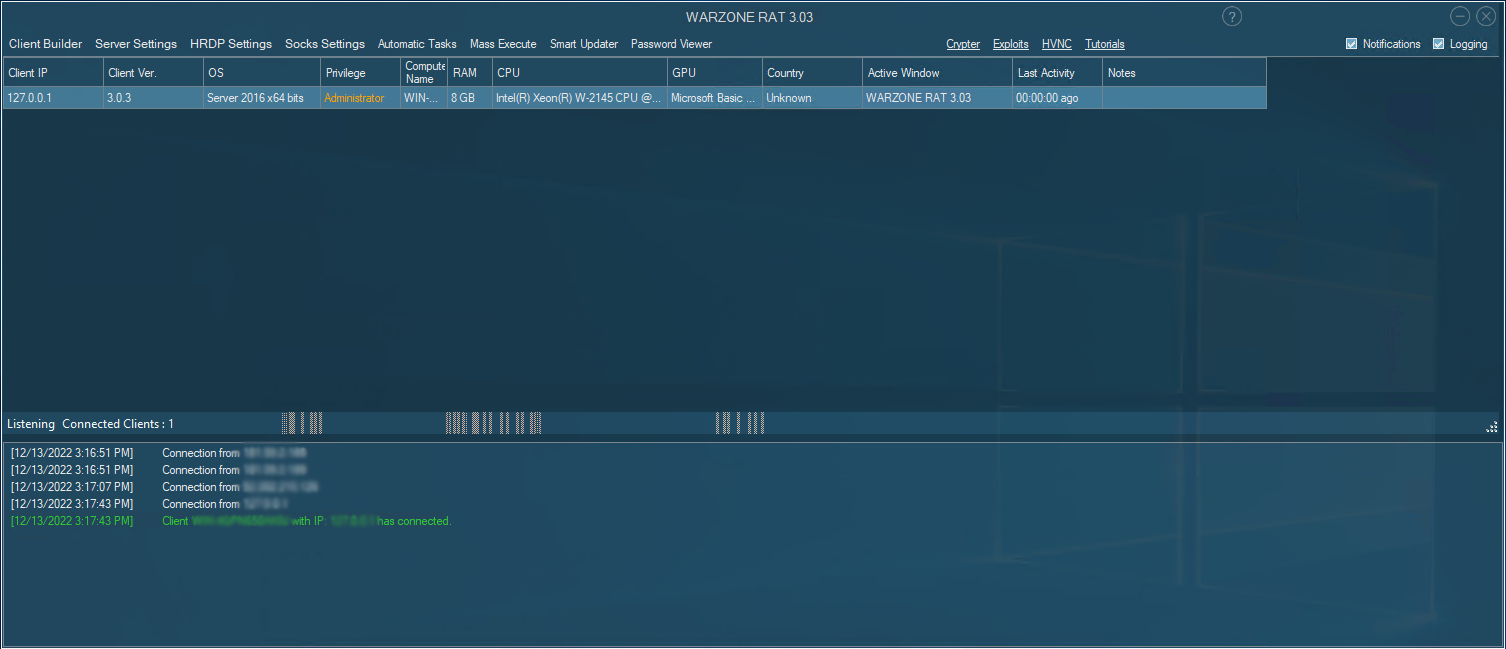The height and width of the screenshot is (649, 1506).
Task: Click the RAM column header
Action: pos(470,72)
